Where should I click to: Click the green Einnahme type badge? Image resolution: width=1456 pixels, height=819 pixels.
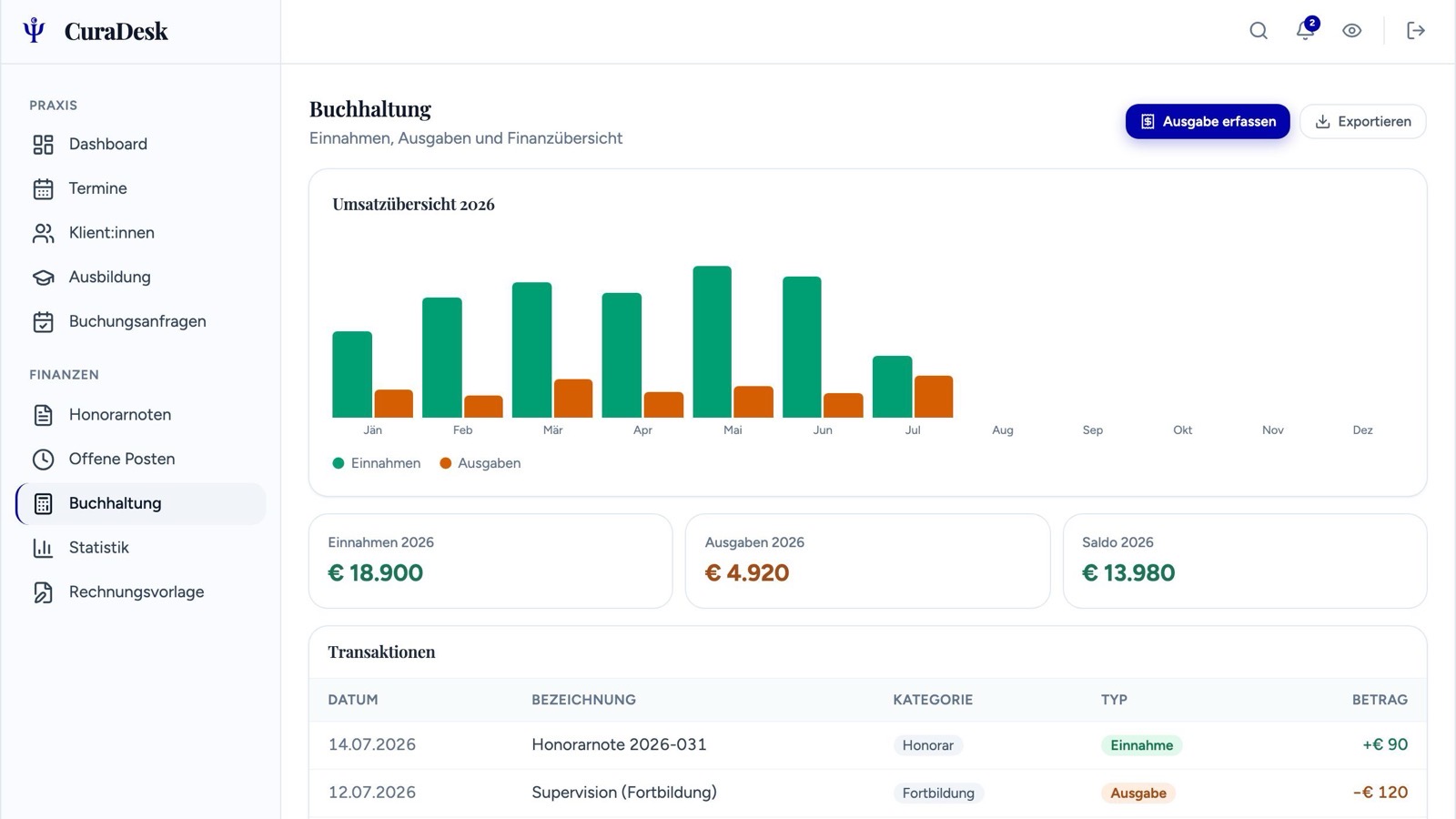coord(1141,745)
